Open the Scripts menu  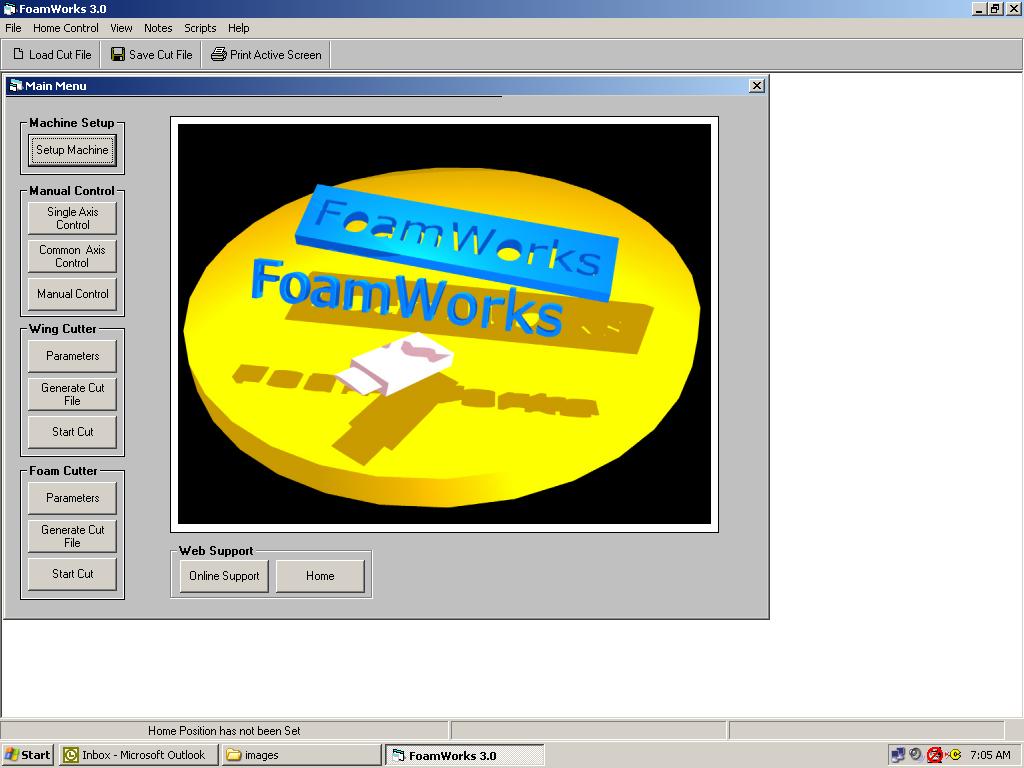pyautogui.click(x=199, y=28)
